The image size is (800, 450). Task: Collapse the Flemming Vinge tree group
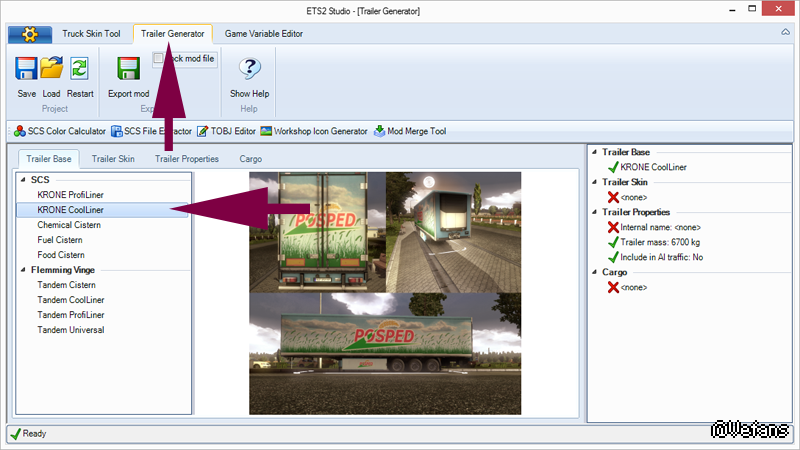pyautogui.click(x=22, y=270)
